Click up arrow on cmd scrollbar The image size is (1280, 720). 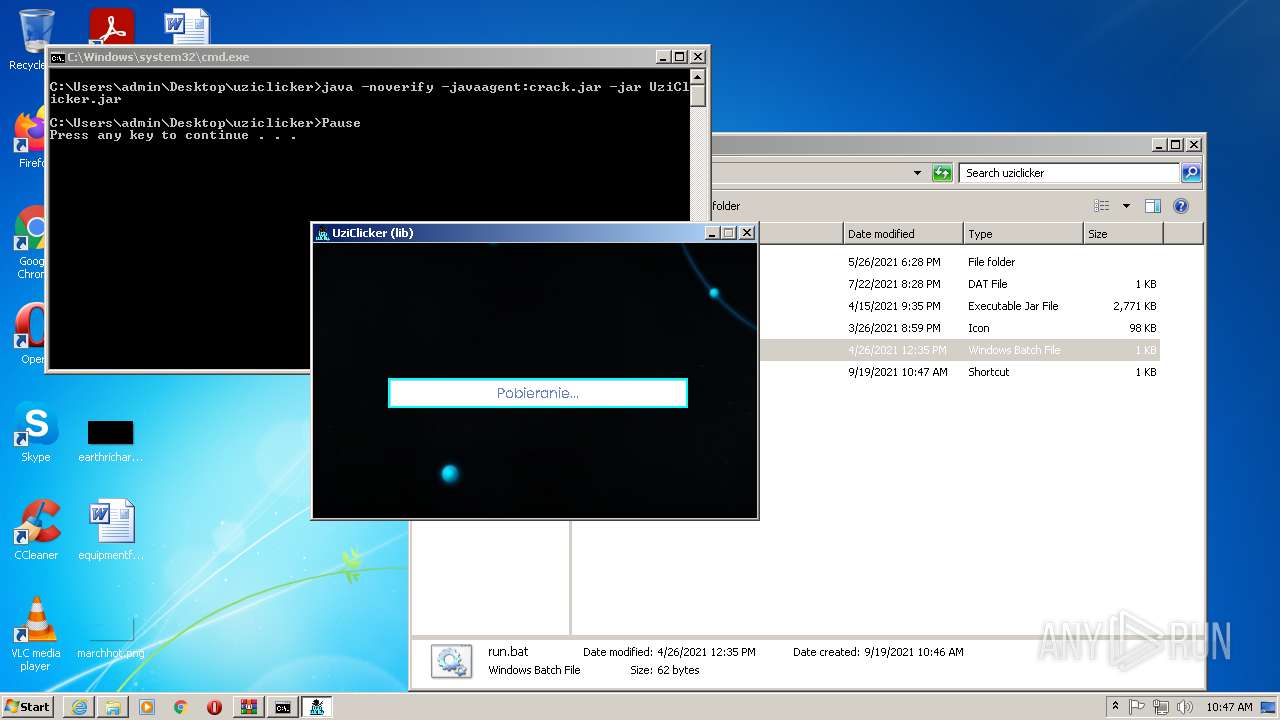(699, 77)
